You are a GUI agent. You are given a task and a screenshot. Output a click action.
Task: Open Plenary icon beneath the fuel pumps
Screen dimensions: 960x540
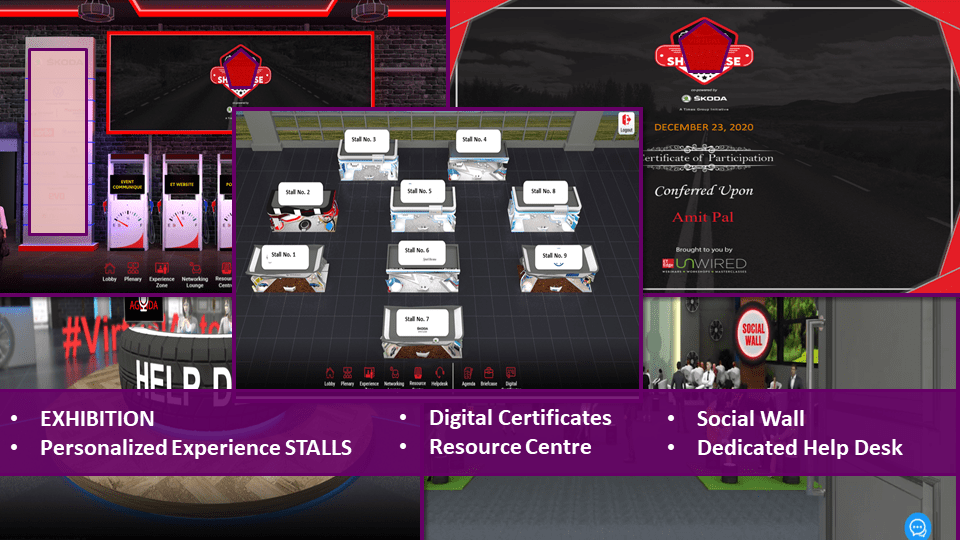click(135, 271)
